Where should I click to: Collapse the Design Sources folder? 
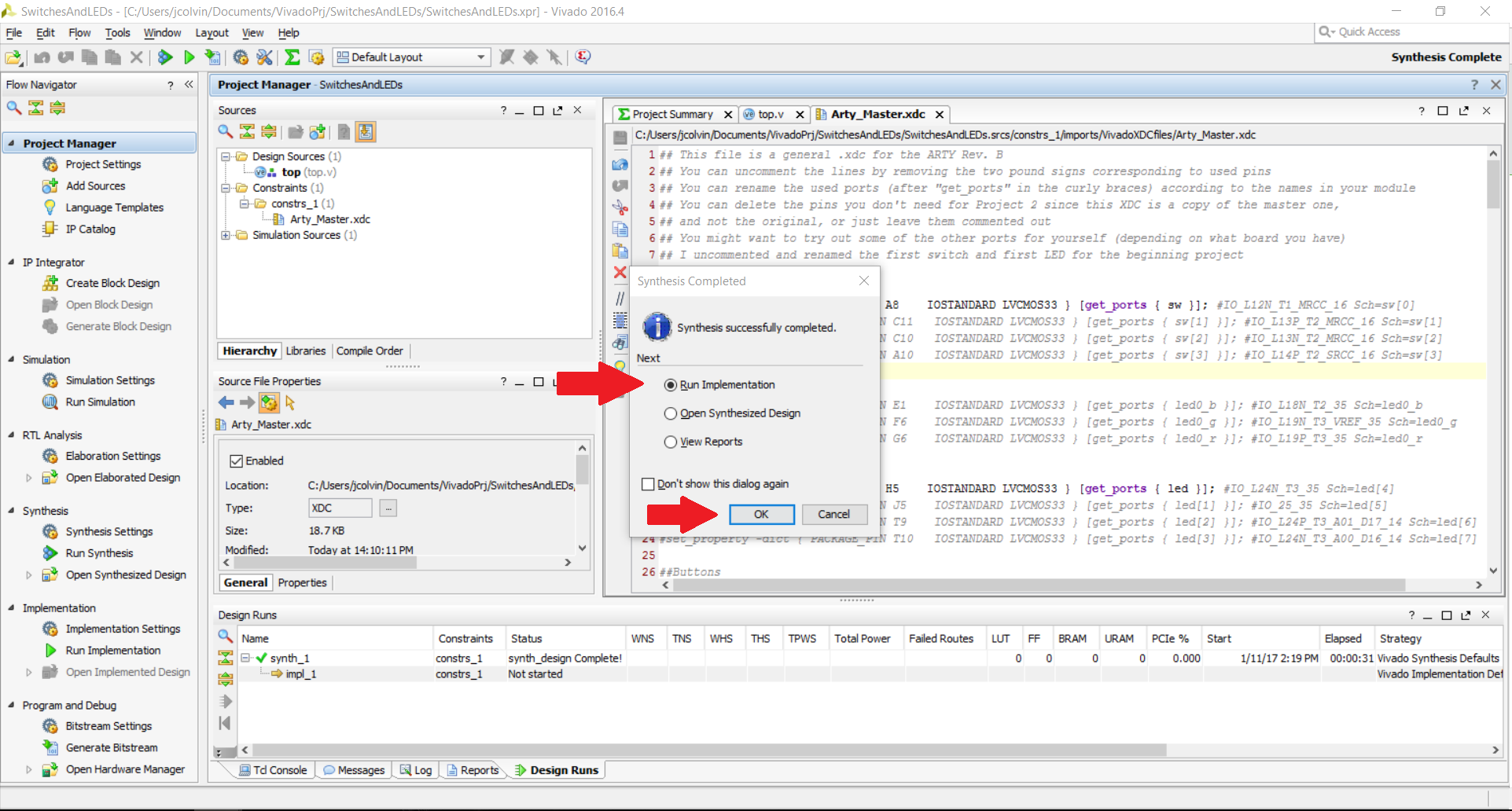tap(226, 156)
